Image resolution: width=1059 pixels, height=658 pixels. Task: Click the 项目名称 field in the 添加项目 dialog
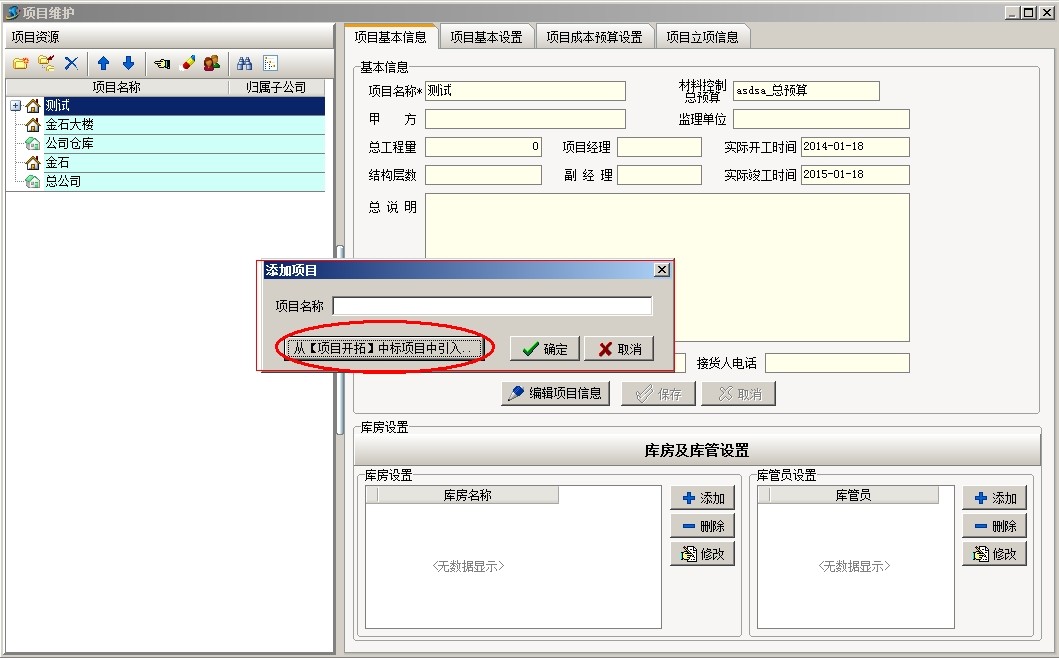click(491, 306)
